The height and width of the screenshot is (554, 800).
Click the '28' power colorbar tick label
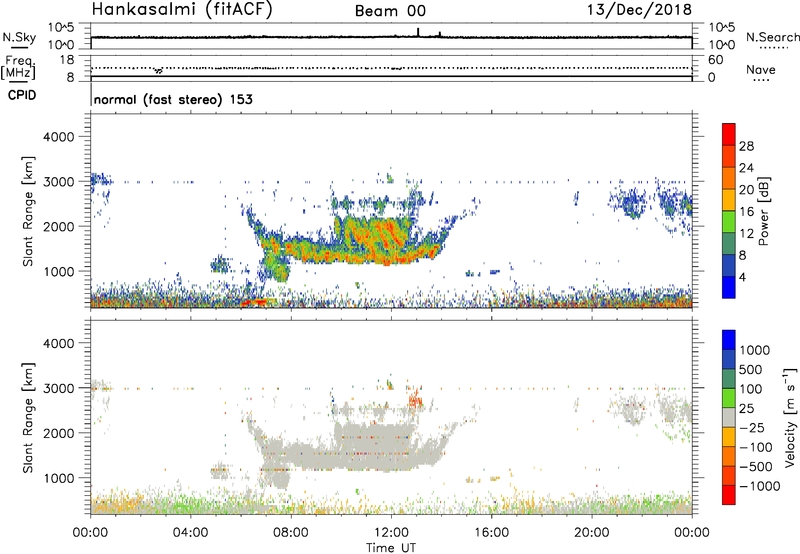(746, 146)
